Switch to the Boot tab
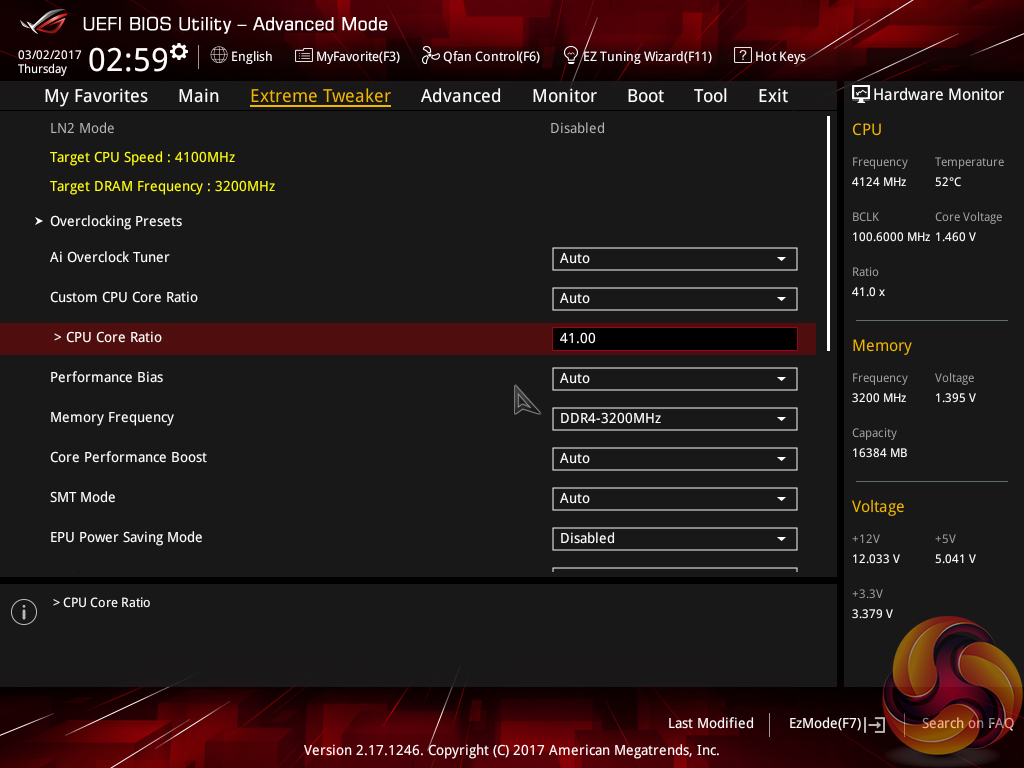 [x=645, y=96]
